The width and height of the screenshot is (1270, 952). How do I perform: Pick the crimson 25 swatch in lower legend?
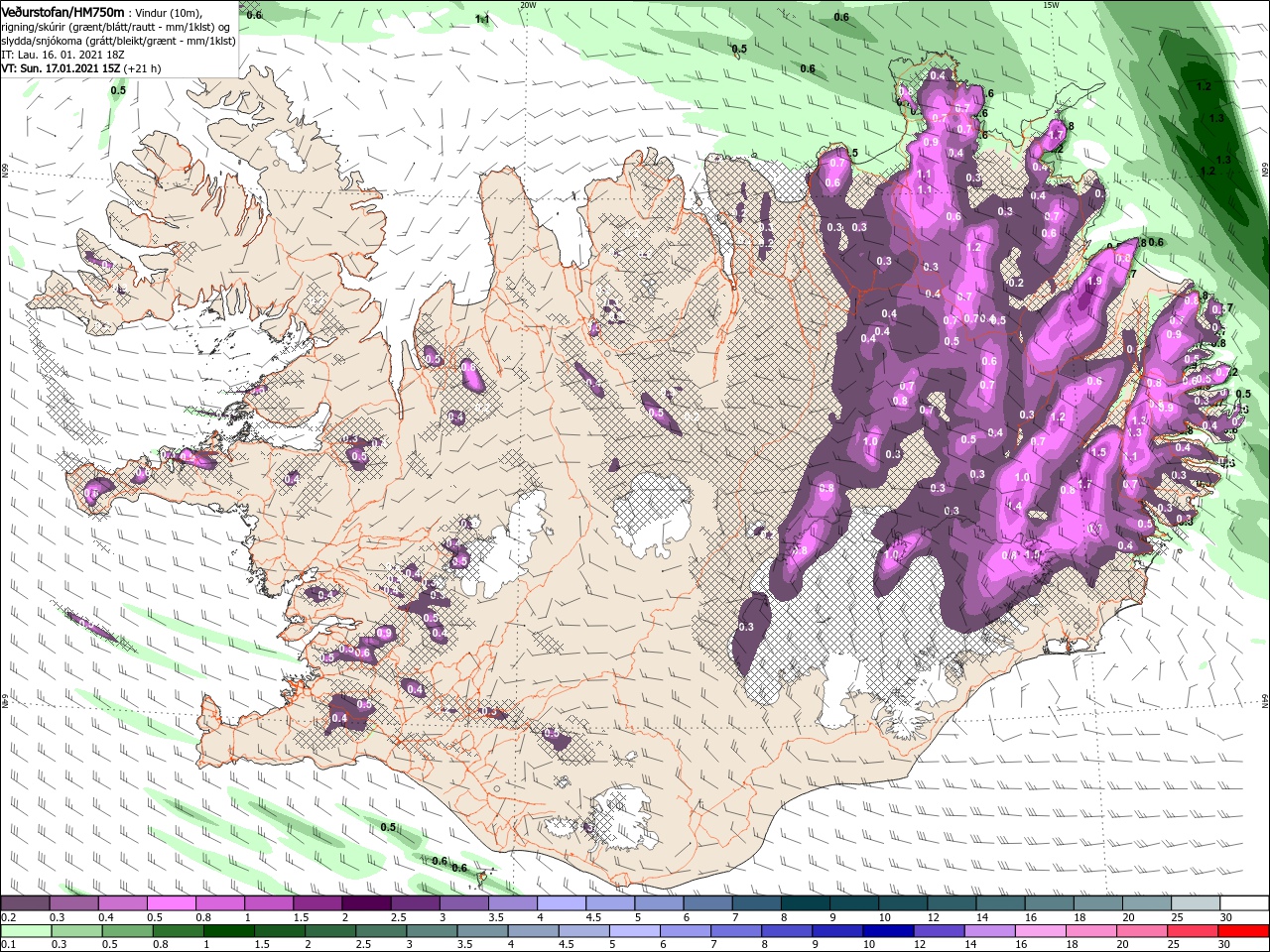[x=1194, y=931]
